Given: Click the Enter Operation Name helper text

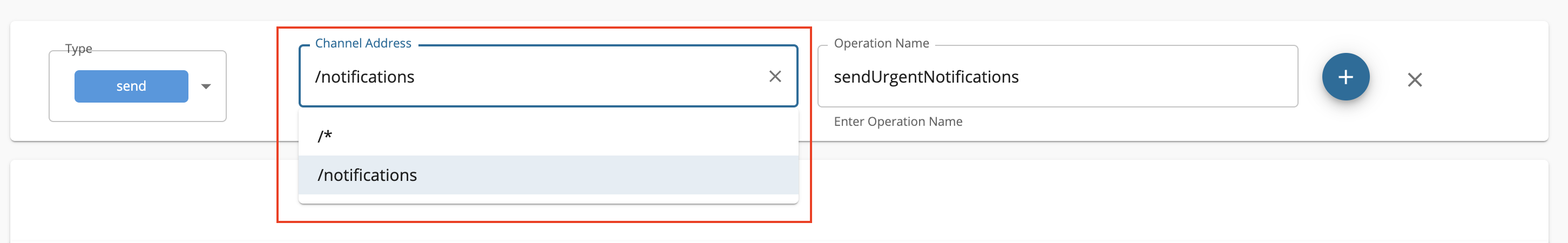Looking at the screenshot, I should pos(898,121).
